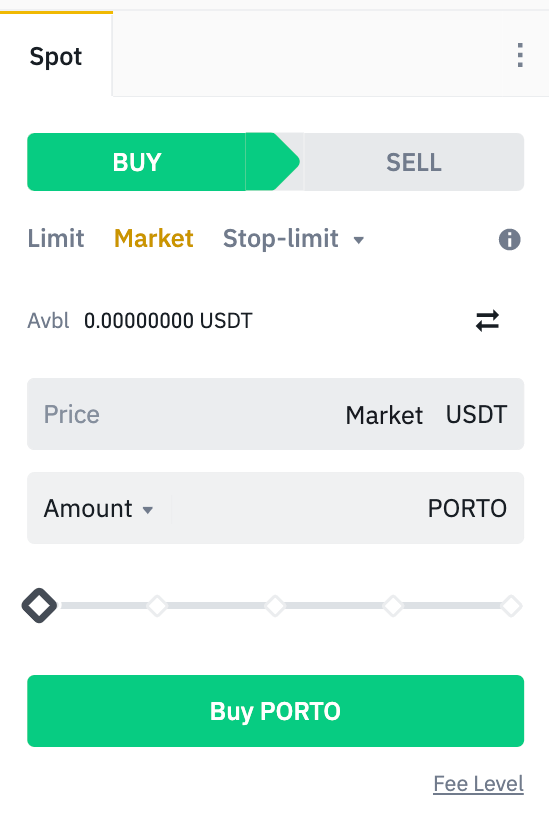The height and width of the screenshot is (824, 549).
Task: Select the Limit order type
Action: 56,239
